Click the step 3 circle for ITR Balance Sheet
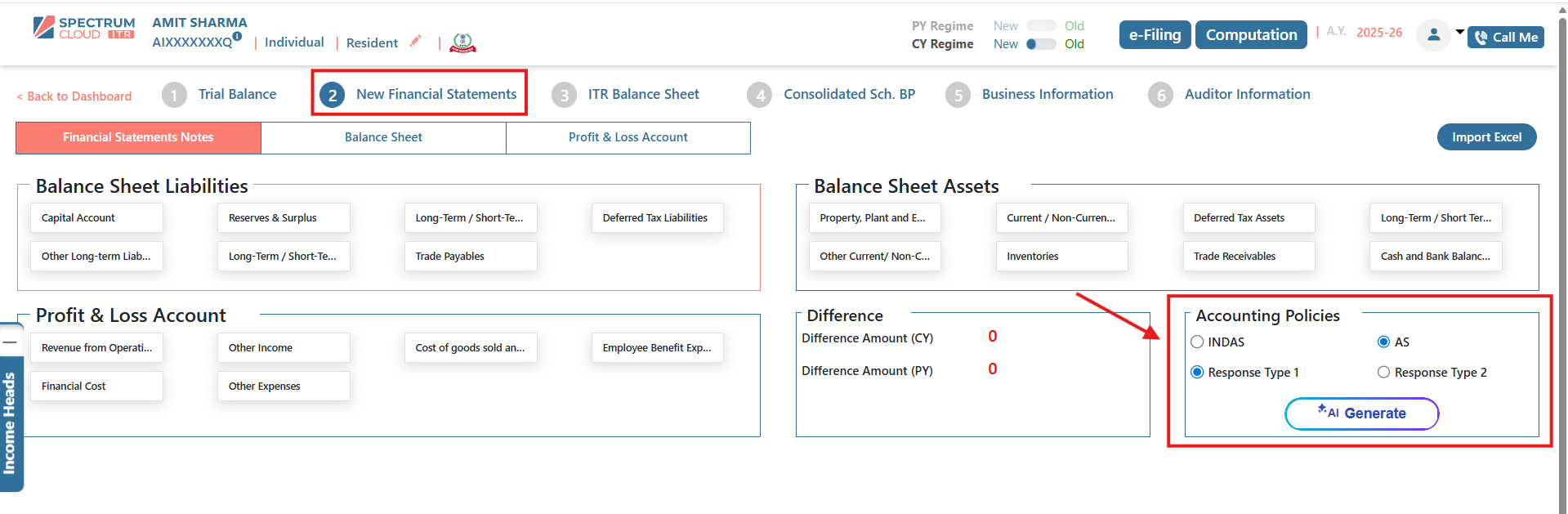This screenshot has height=514, width=1568. pyautogui.click(x=564, y=95)
